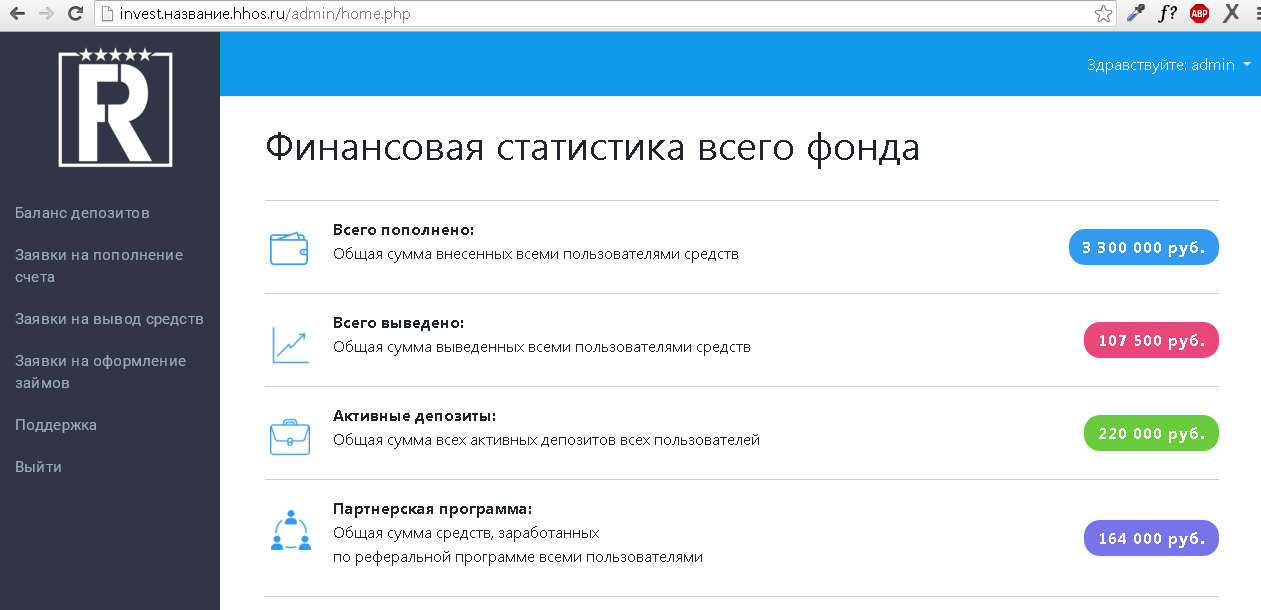Open the f? font finder extension

[1167, 14]
